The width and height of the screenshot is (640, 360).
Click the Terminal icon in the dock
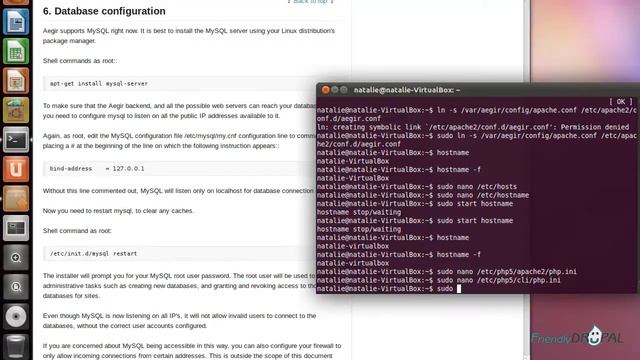click(x=16, y=140)
